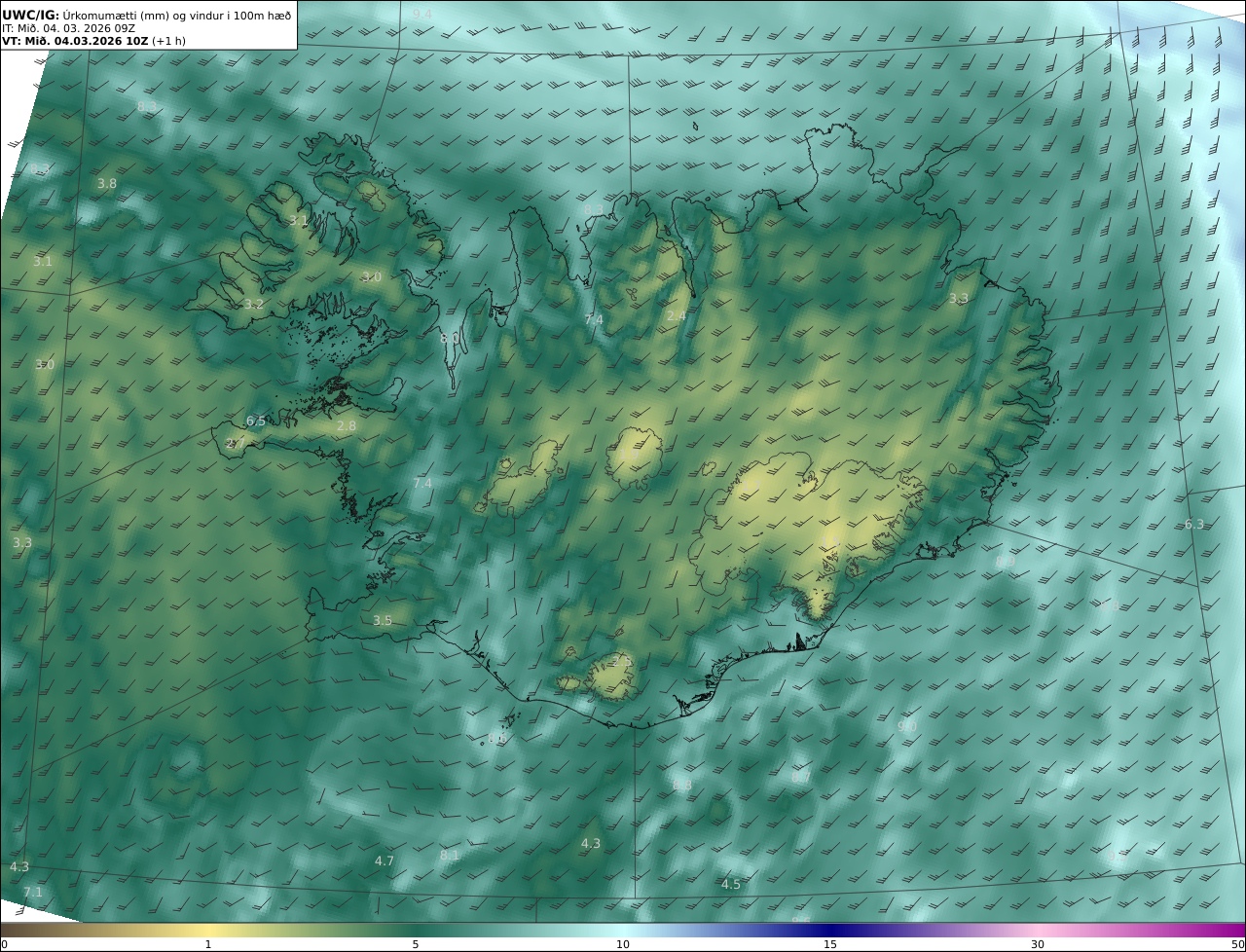Click the 8.7 value label

pyautogui.click(x=801, y=776)
